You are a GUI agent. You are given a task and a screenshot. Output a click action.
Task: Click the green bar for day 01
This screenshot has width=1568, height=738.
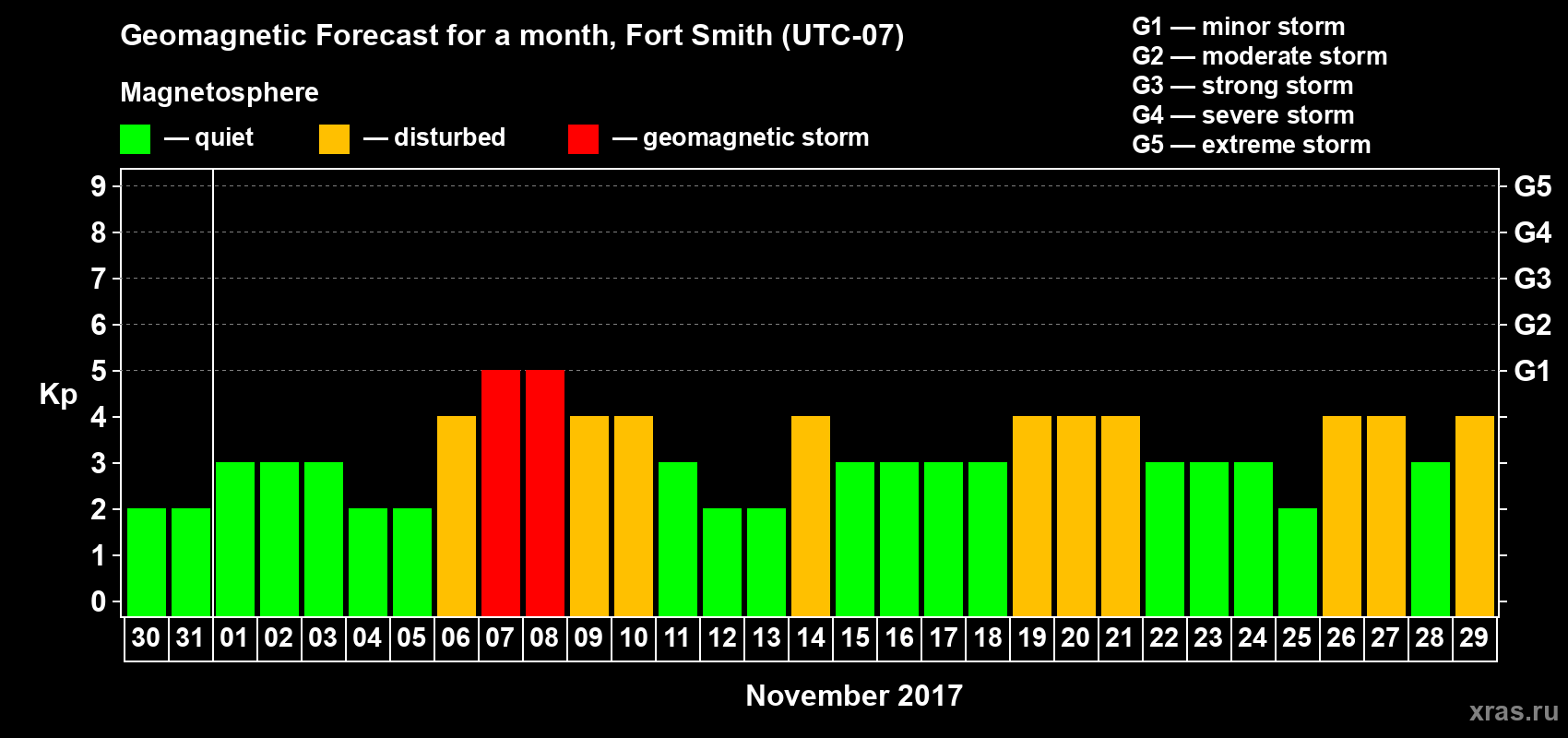235,539
